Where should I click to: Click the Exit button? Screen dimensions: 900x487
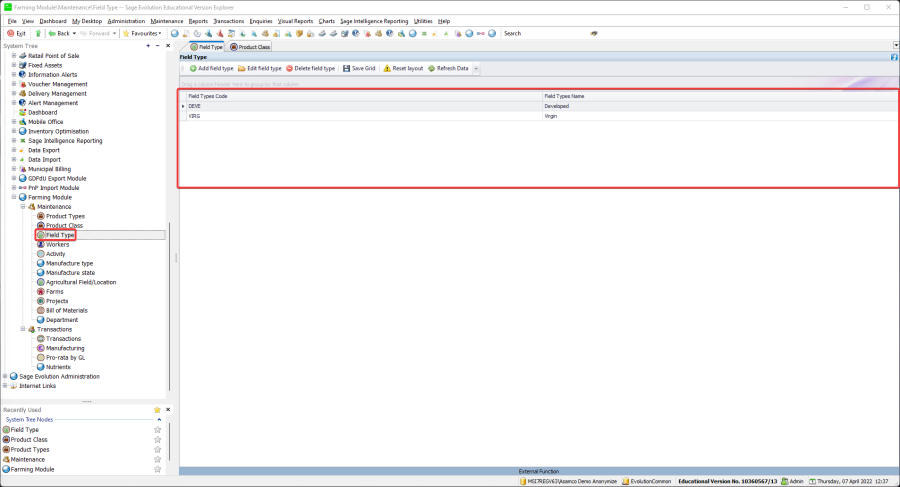(16, 33)
